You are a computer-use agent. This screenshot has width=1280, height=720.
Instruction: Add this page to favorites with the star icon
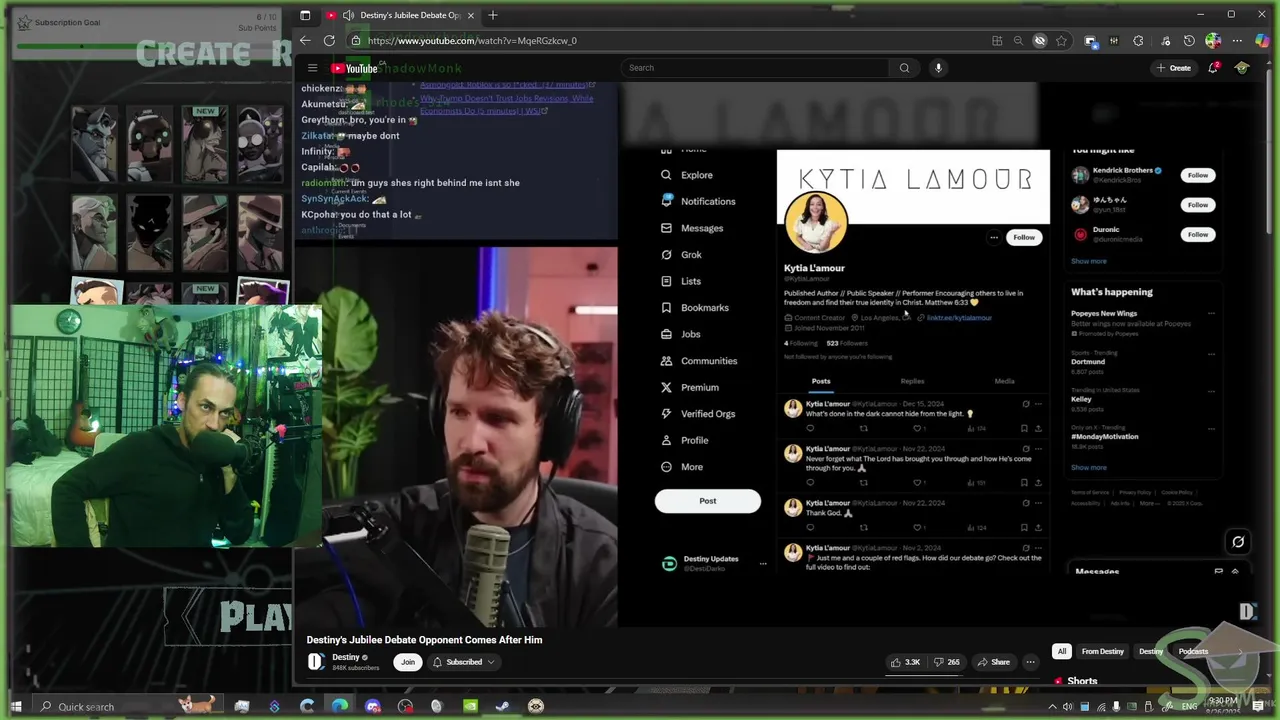[x=1061, y=41]
